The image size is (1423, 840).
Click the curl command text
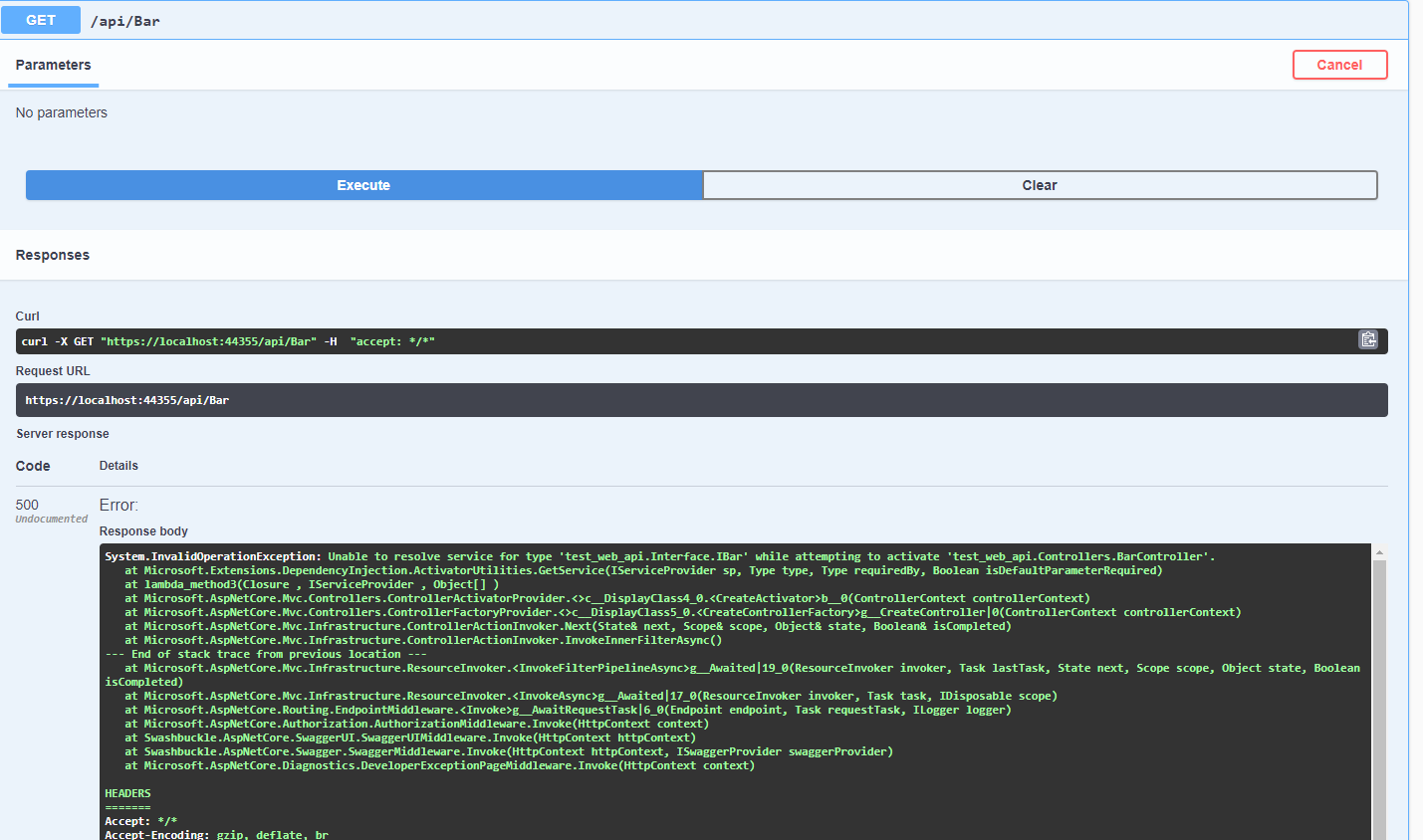(x=228, y=341)
